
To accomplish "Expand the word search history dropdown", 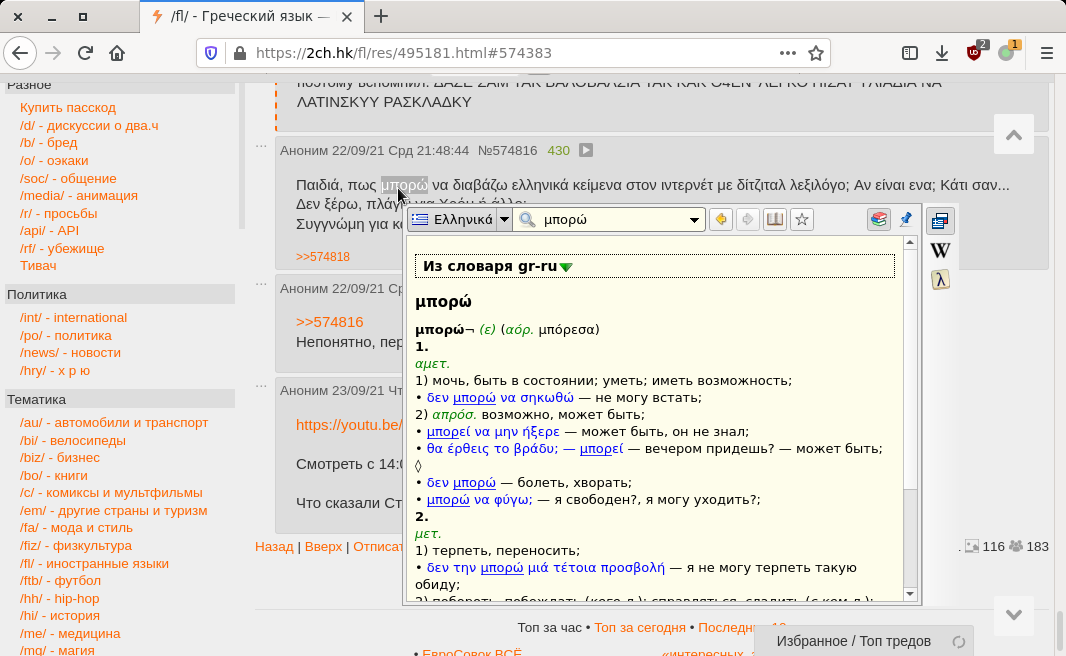I will pos(694,220).
